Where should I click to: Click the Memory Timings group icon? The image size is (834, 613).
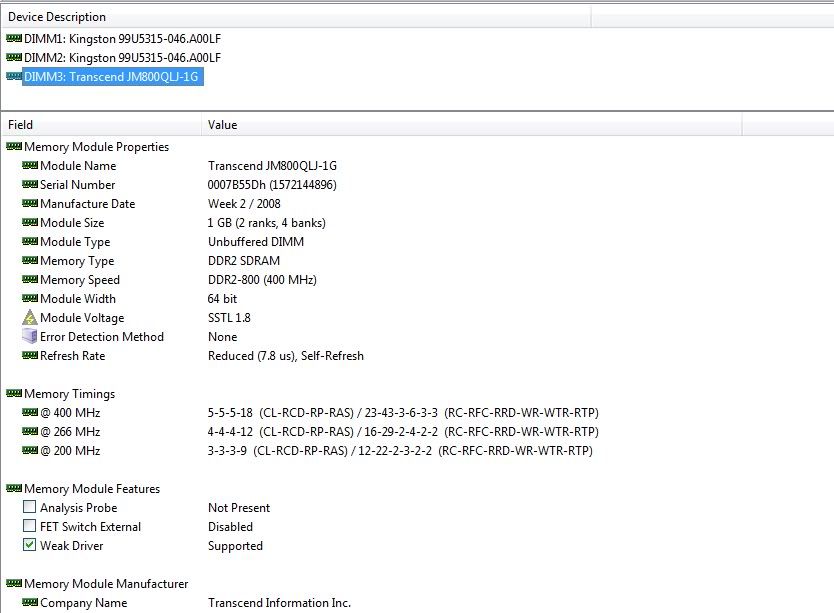(x=14, y=393)
